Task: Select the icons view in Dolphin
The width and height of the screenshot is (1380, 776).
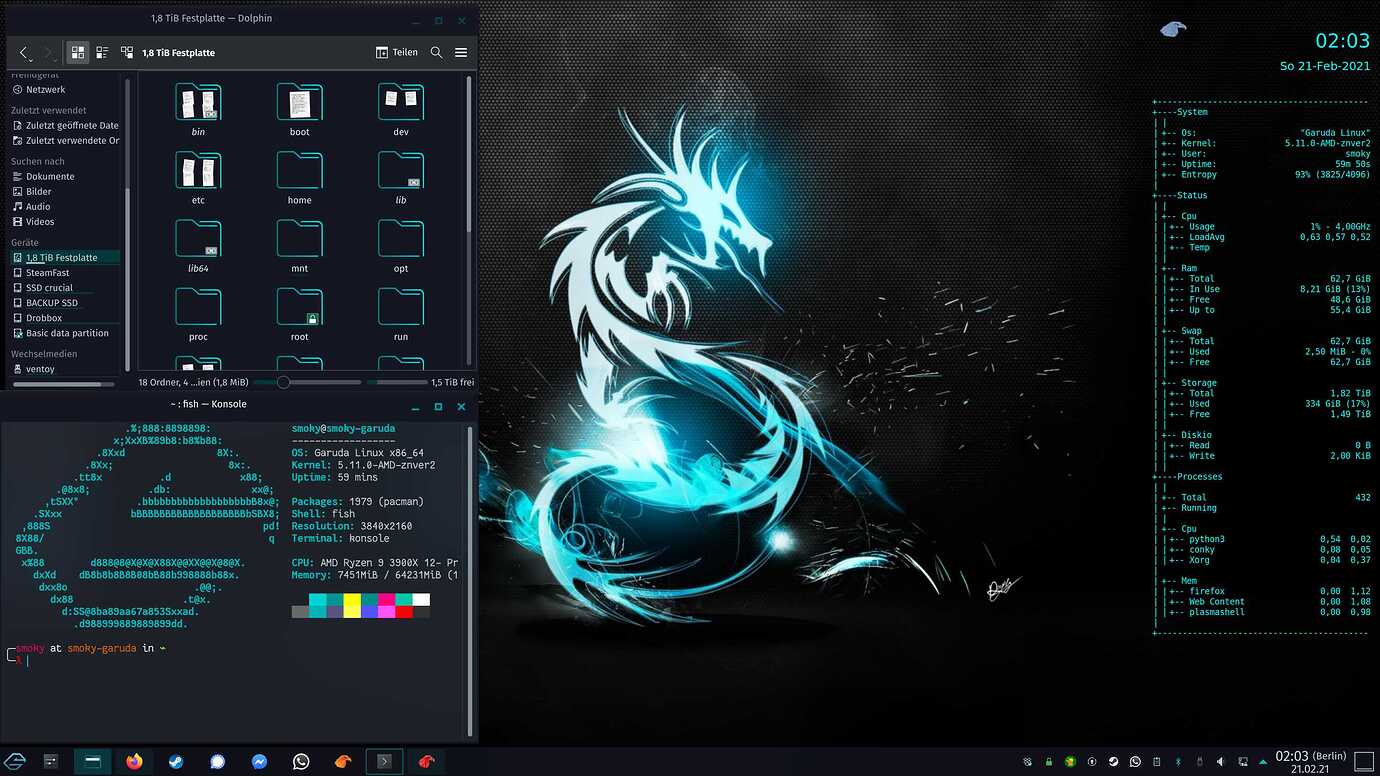Action: click(77, 52)
